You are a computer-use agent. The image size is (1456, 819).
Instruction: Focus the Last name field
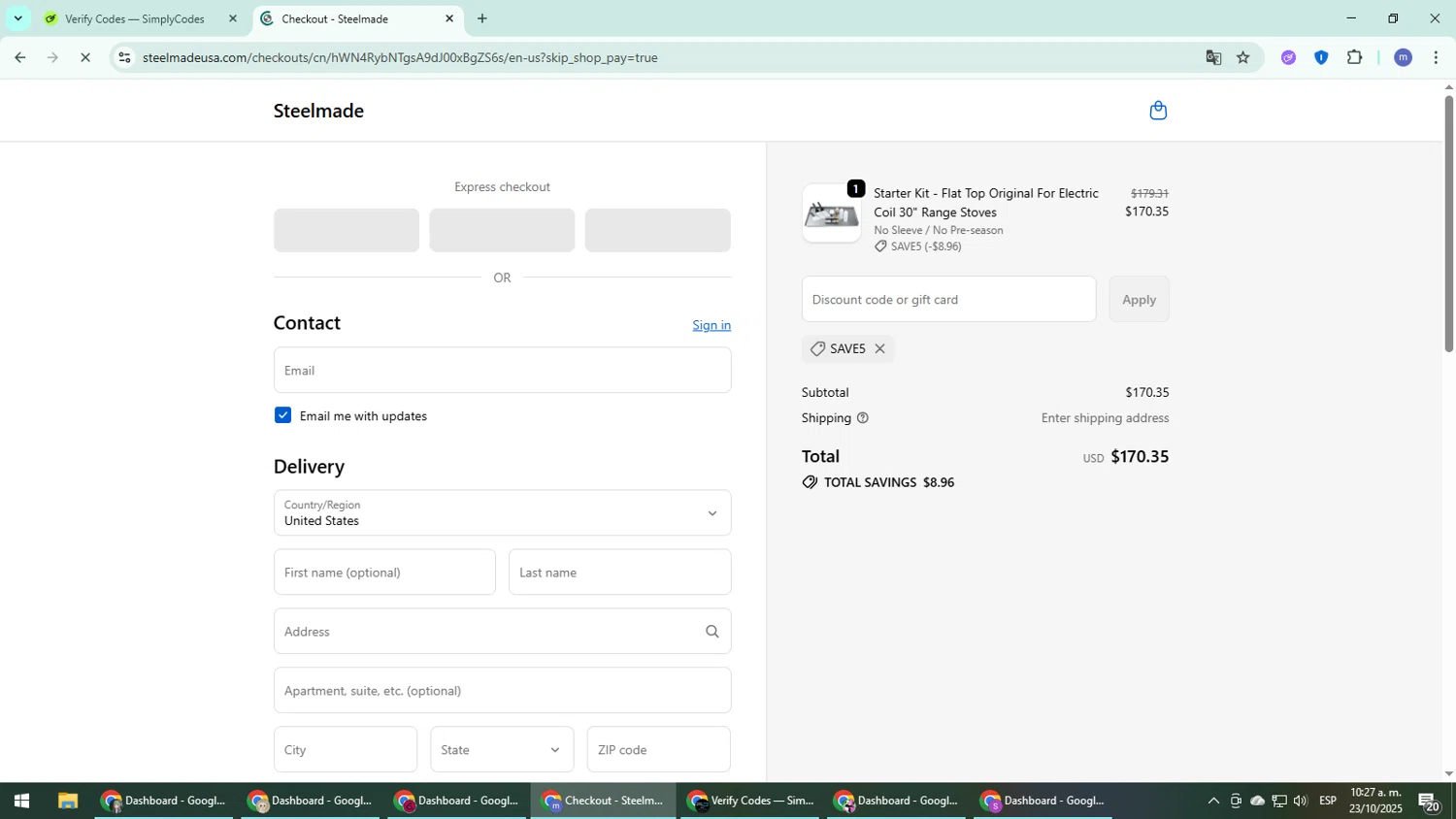point(619,572)
